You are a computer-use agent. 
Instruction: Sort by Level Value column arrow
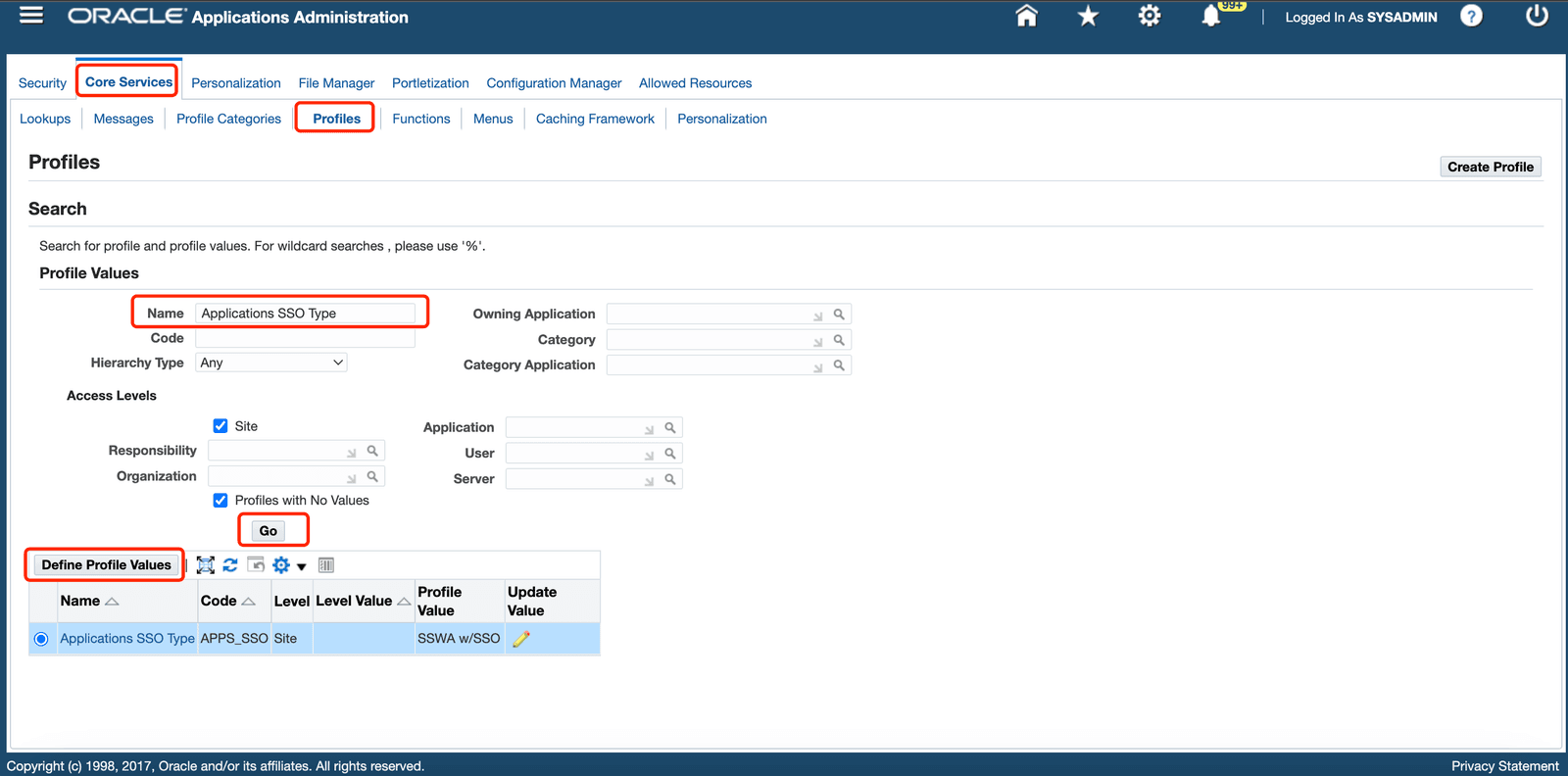pos(404,602)
